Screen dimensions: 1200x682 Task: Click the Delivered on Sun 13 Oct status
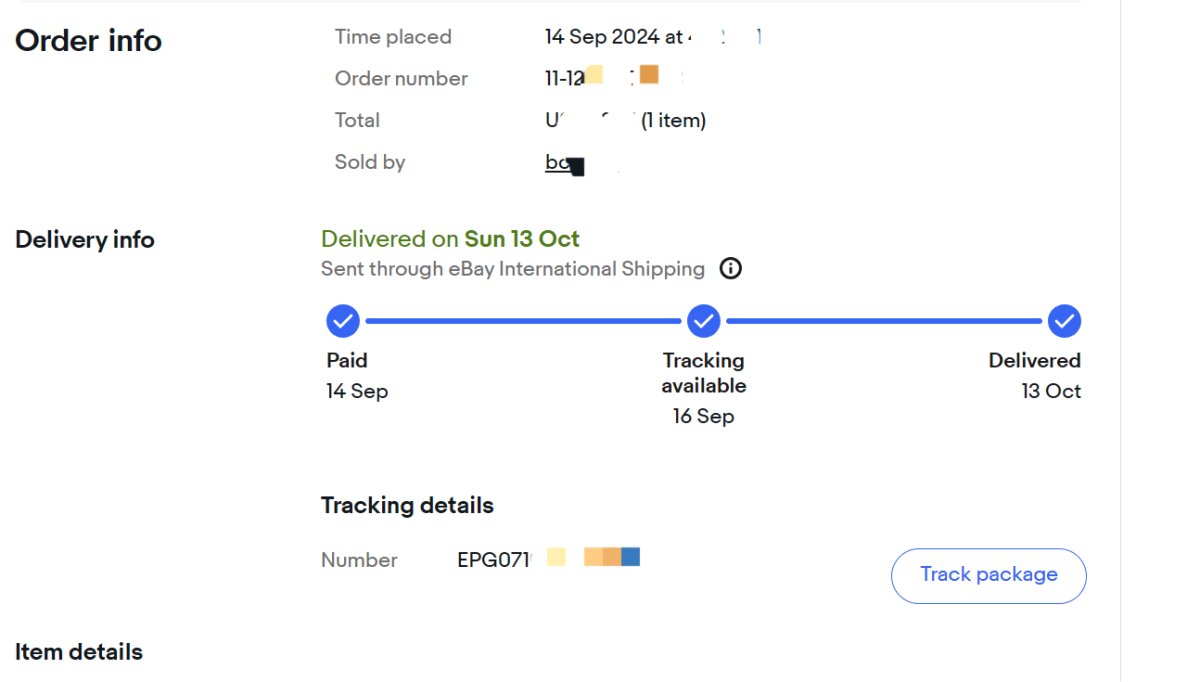click(450, 239)
